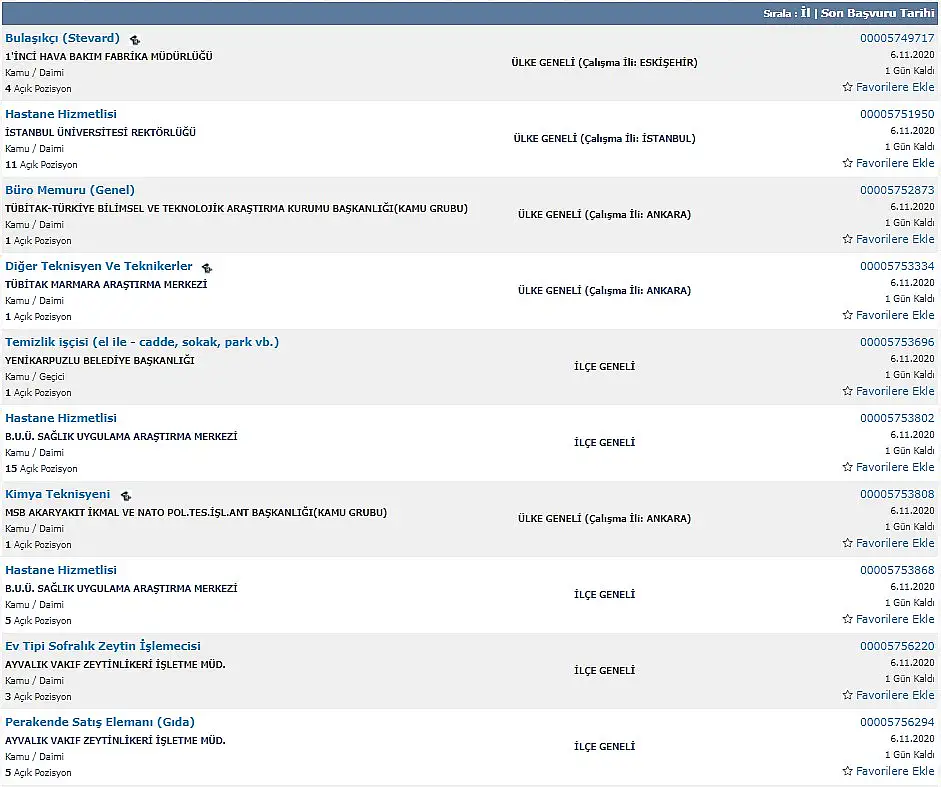This screenshot has width=941, height=787.
Task: Click favorite star for listing 00005749717
Action: (x=847, y=87)
